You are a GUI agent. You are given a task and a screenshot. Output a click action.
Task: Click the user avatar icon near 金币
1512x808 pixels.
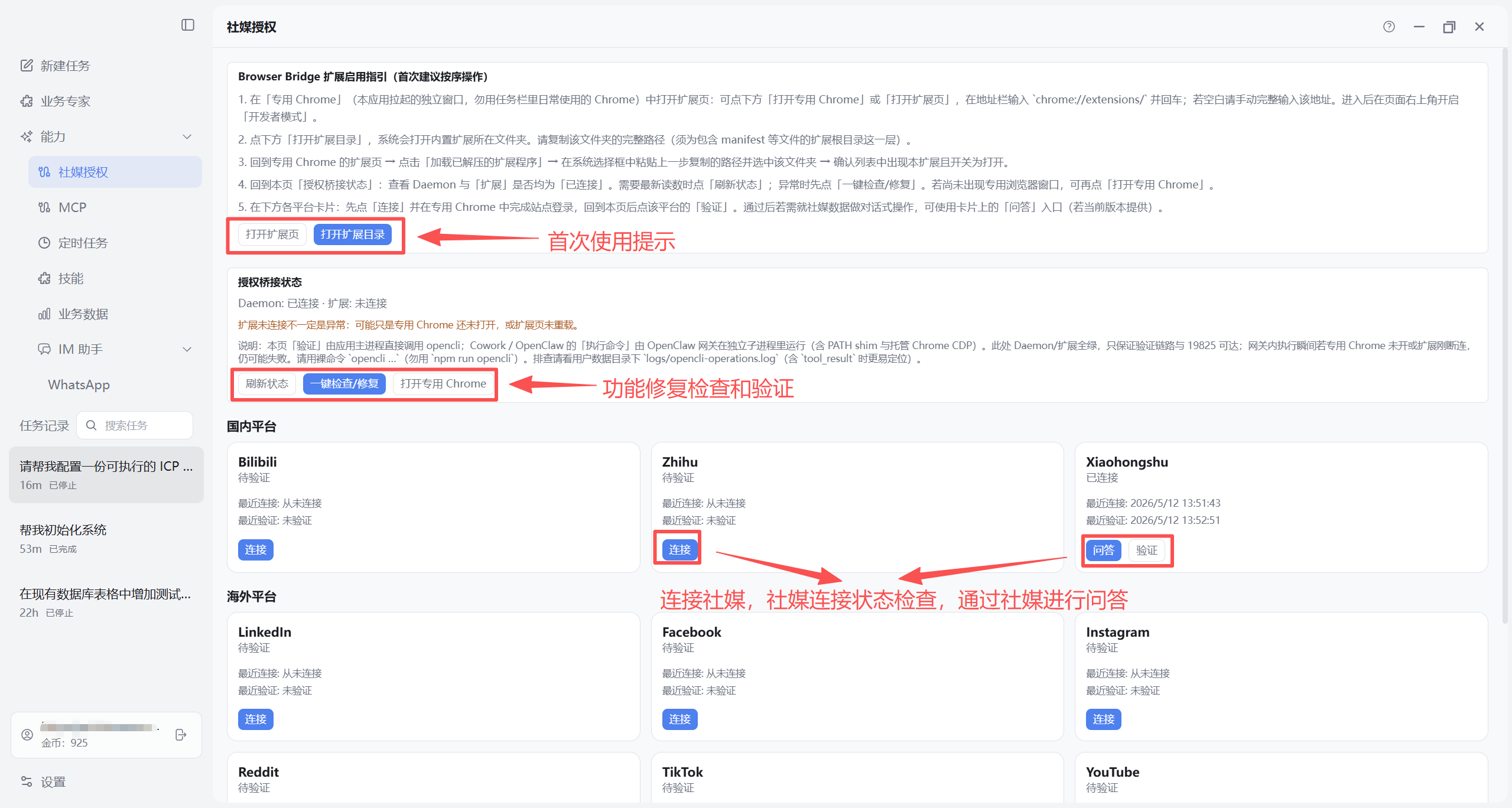click(27, 735)
